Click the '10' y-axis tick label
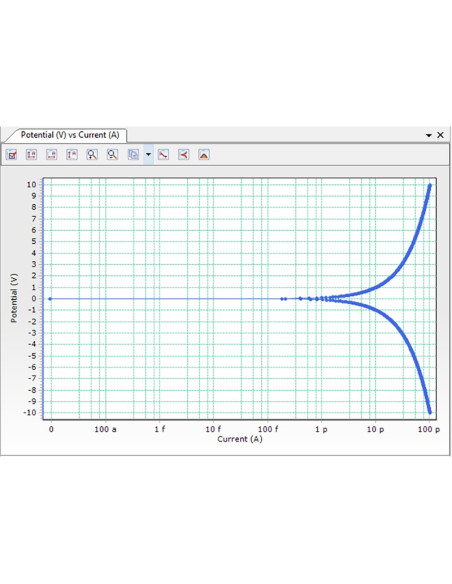 (32, 185)
